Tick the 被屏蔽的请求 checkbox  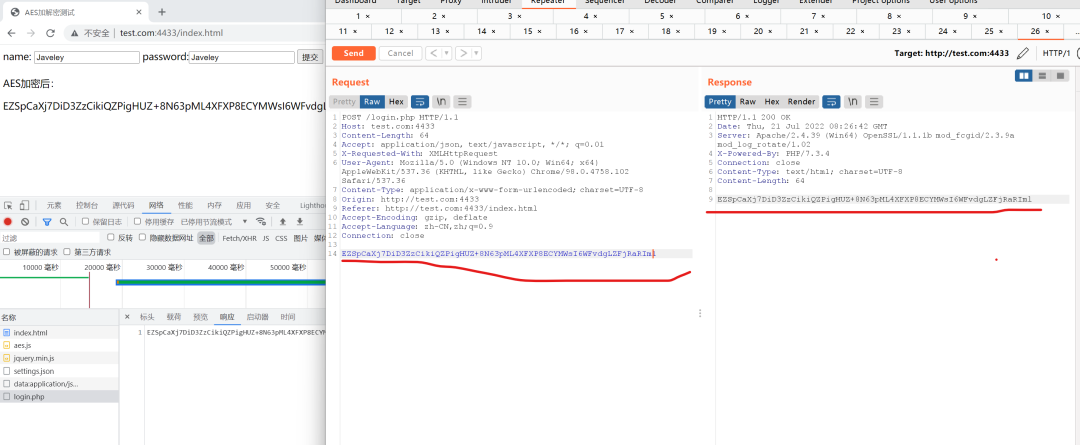8,252
